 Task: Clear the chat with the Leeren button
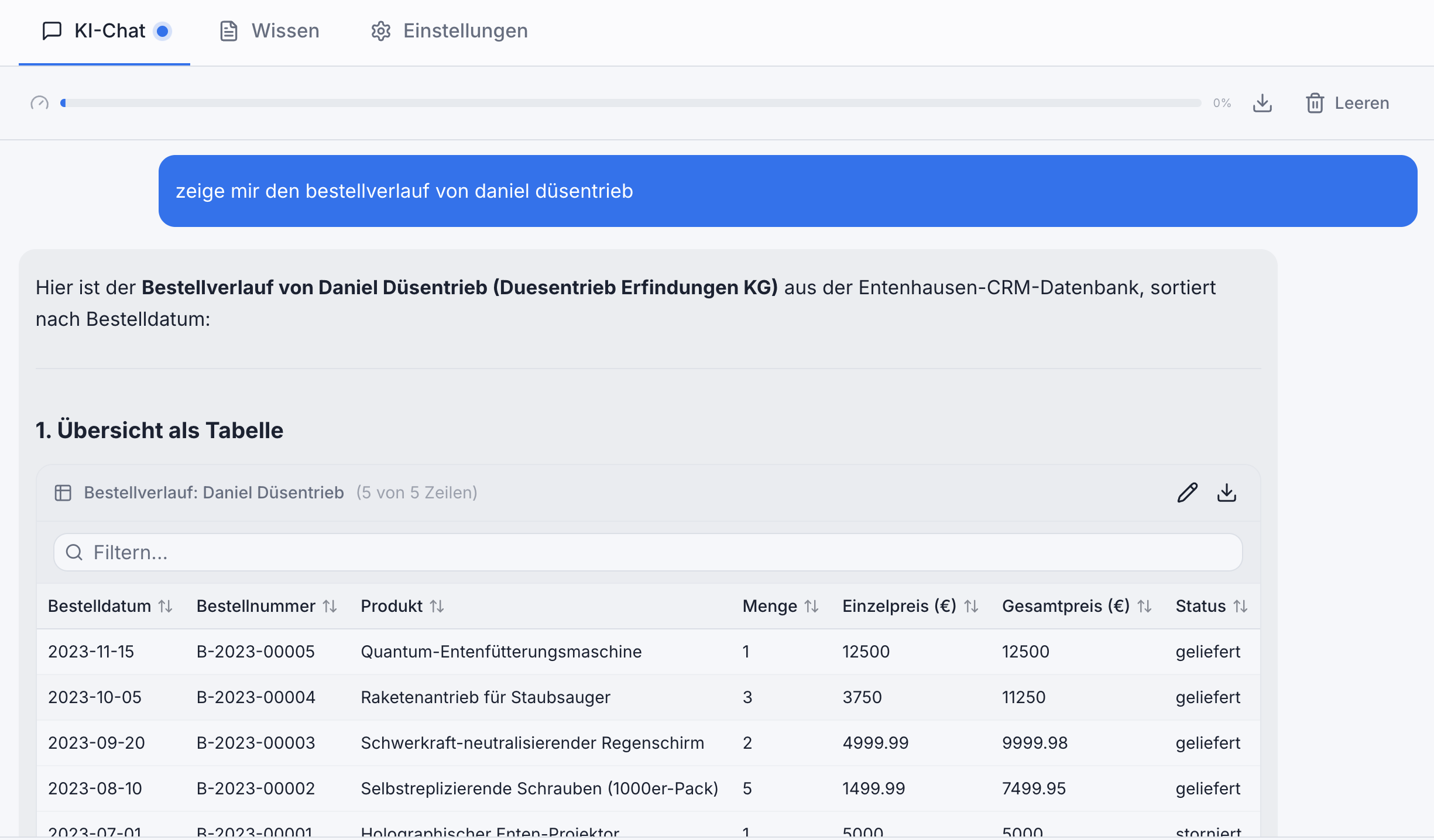1347,103
